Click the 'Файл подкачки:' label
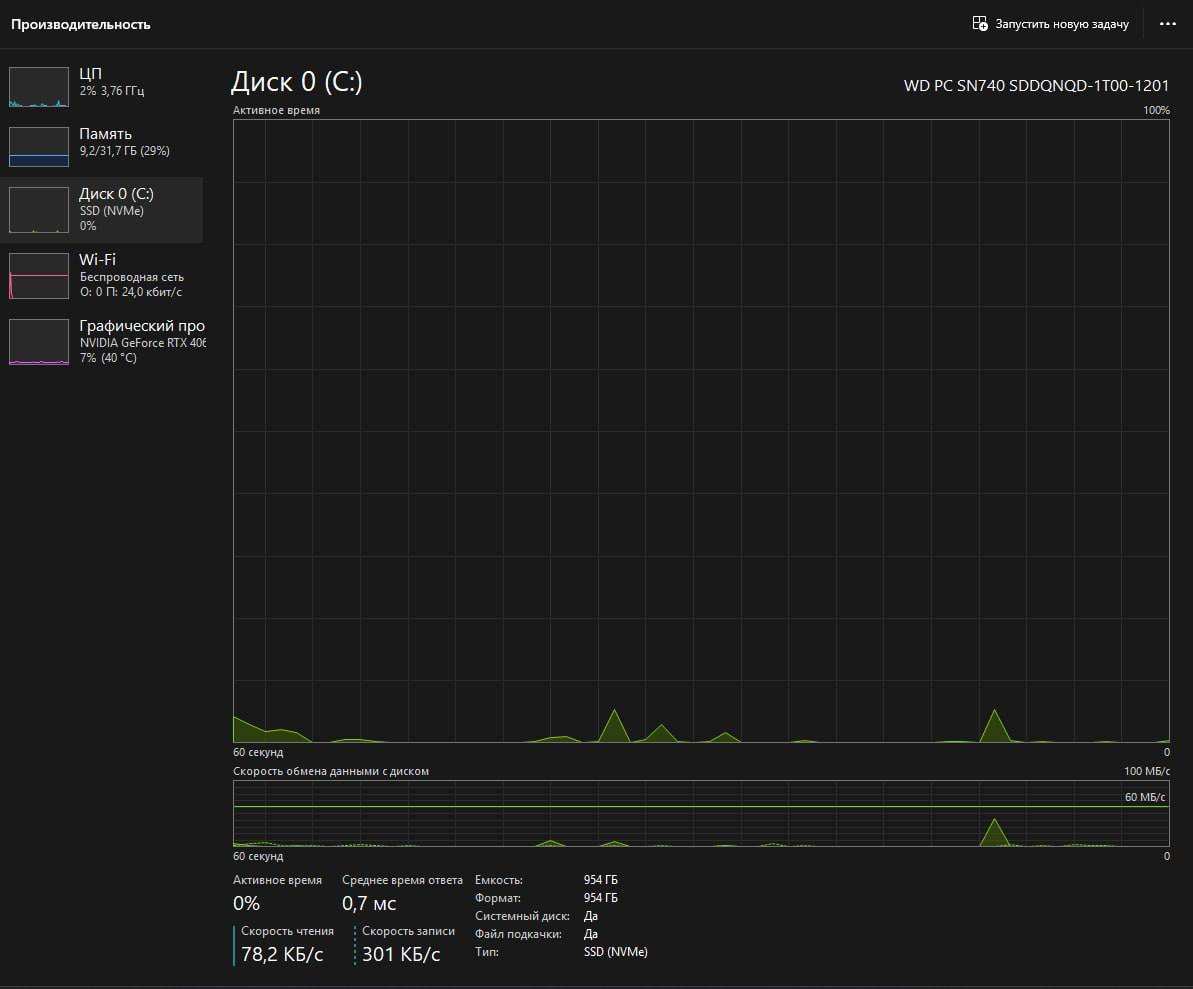 click(x=518, y=934)
